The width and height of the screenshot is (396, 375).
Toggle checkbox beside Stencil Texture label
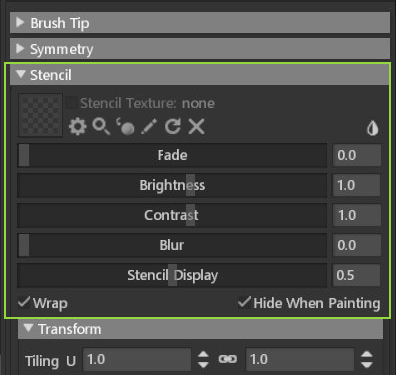(x=71, y=103)
